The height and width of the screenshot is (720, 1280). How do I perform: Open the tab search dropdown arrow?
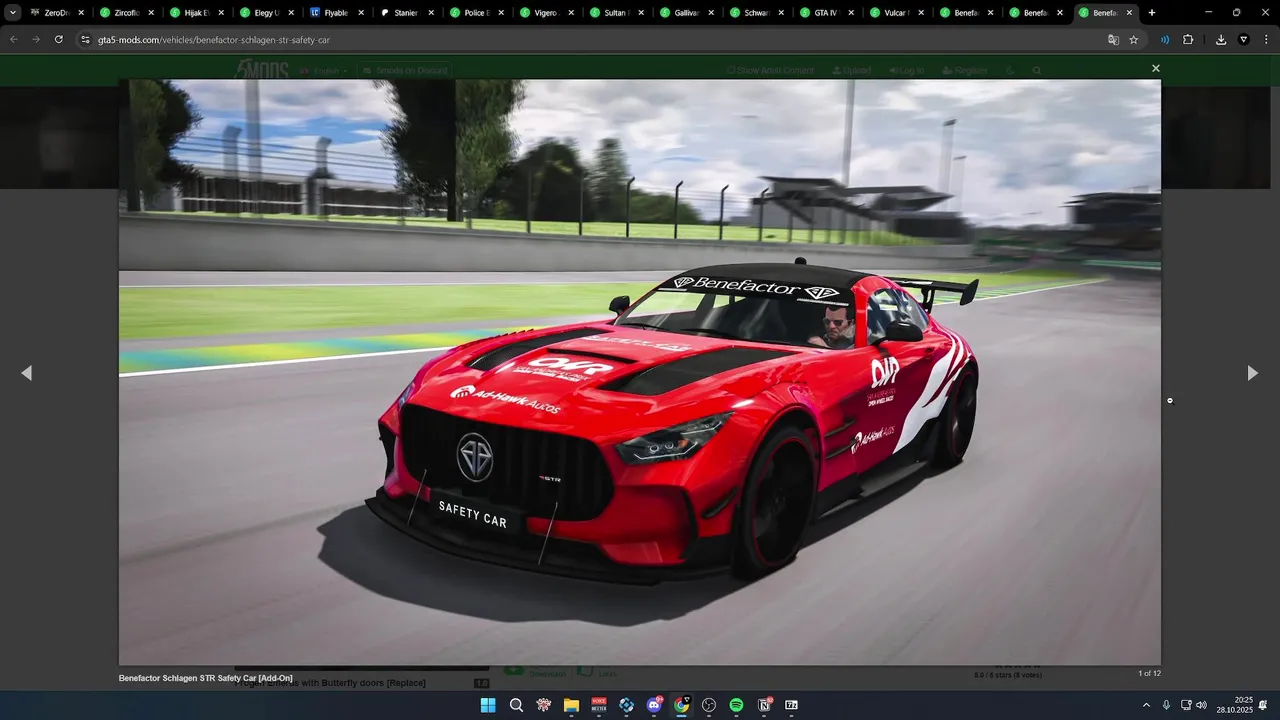12,13
